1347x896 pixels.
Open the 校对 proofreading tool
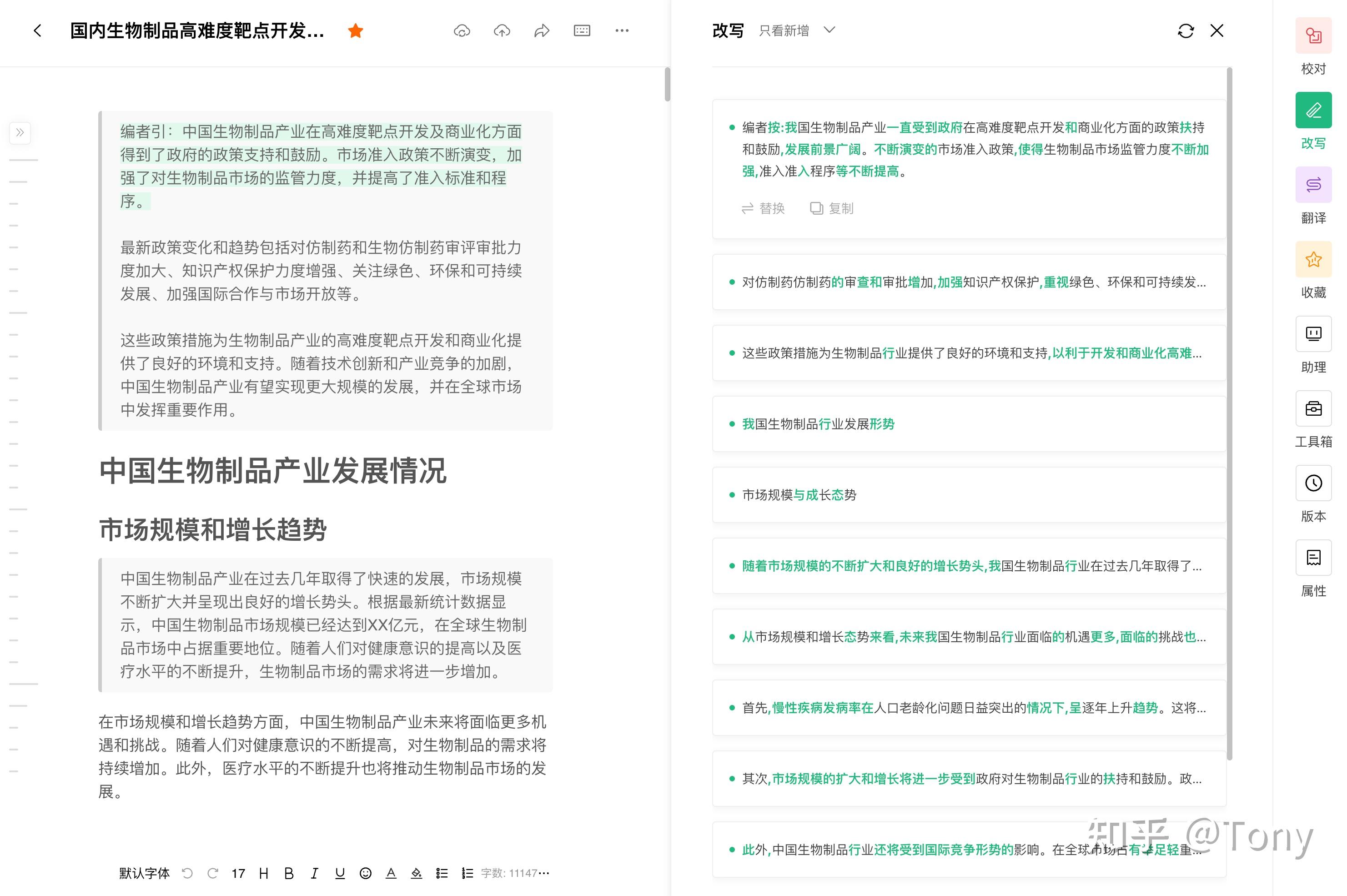[1313, 47]
